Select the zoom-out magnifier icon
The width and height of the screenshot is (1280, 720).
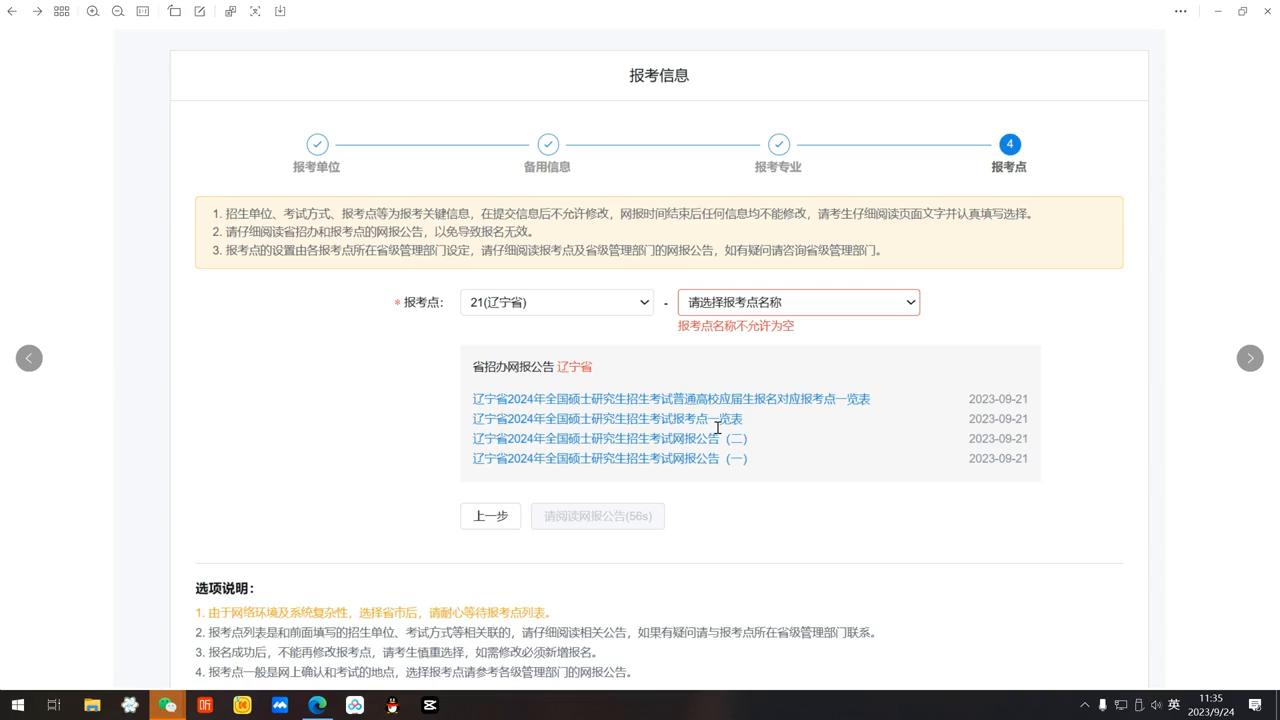118,11
